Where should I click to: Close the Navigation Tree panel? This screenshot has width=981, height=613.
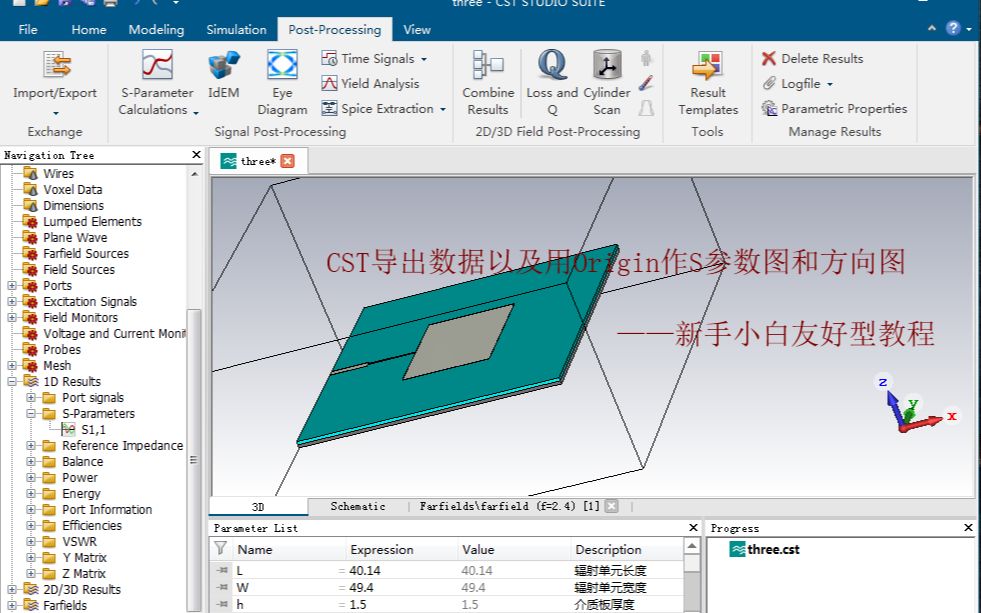click(x=196, y=155)
